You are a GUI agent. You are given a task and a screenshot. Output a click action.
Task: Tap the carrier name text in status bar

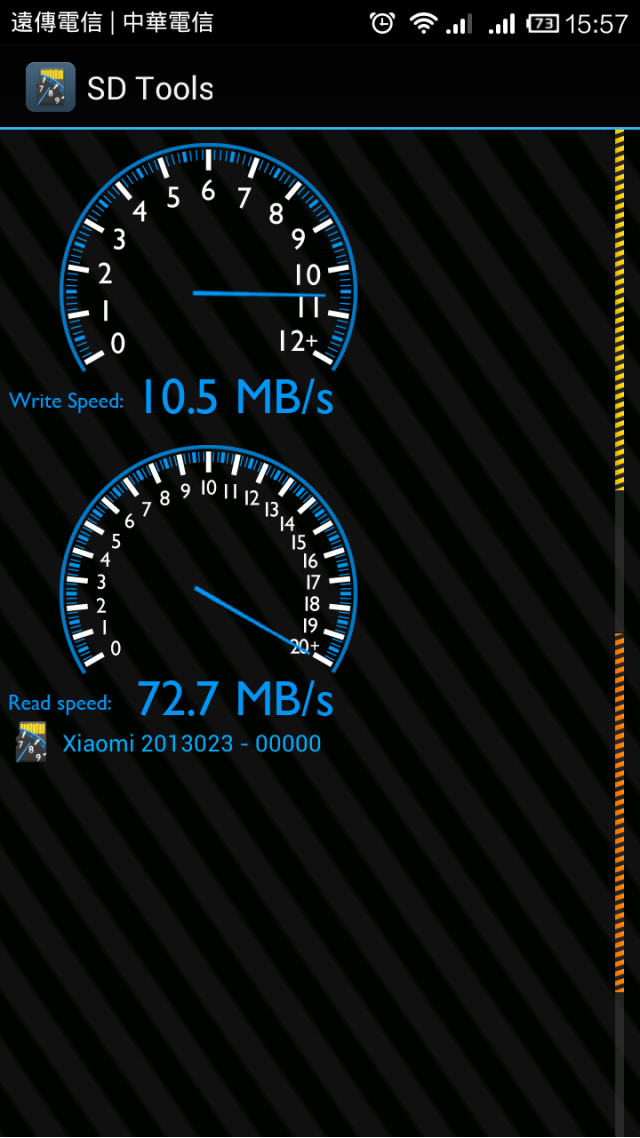tap(112, 23)
